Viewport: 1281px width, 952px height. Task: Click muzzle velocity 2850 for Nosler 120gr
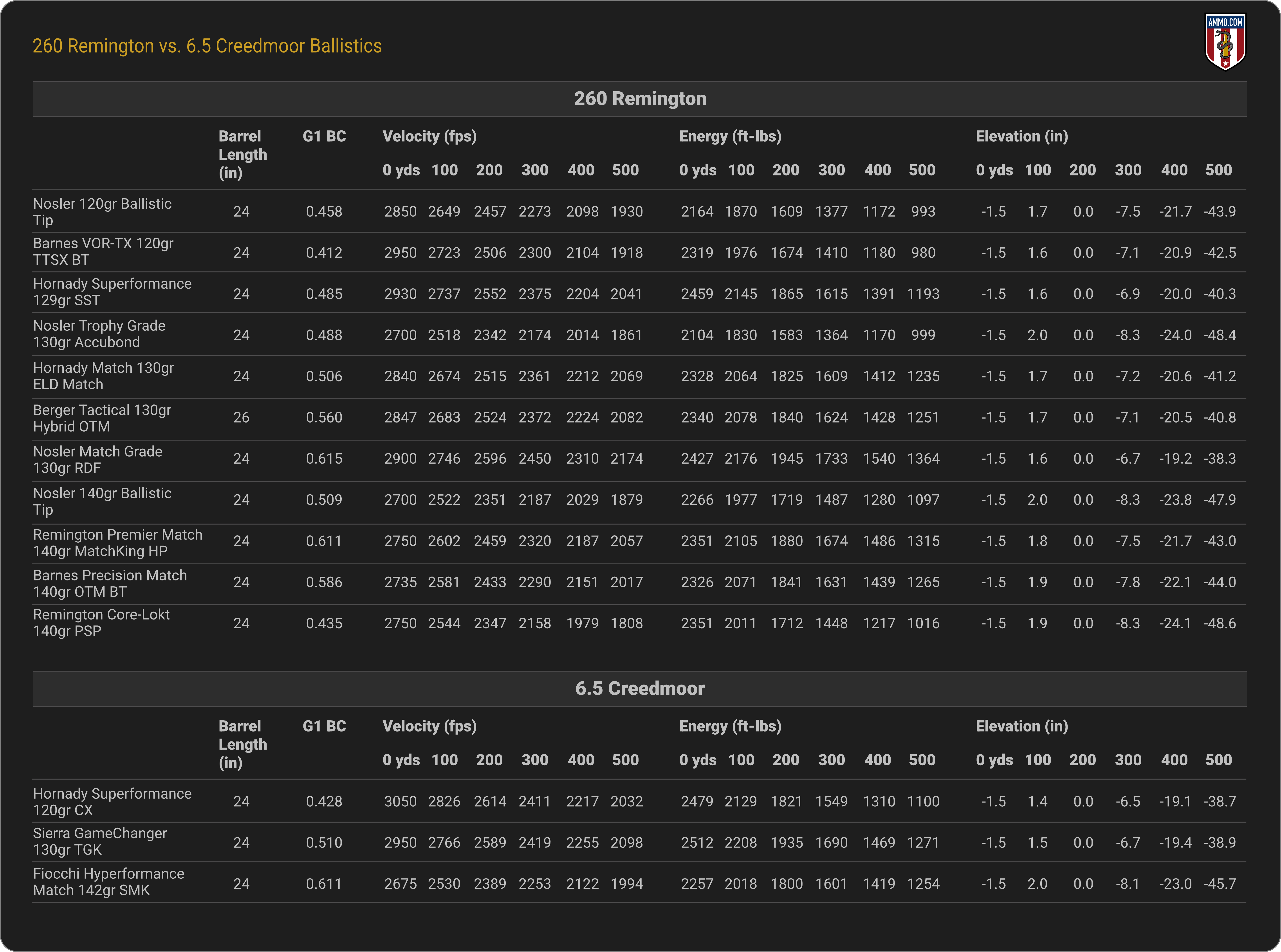point(401,212)
